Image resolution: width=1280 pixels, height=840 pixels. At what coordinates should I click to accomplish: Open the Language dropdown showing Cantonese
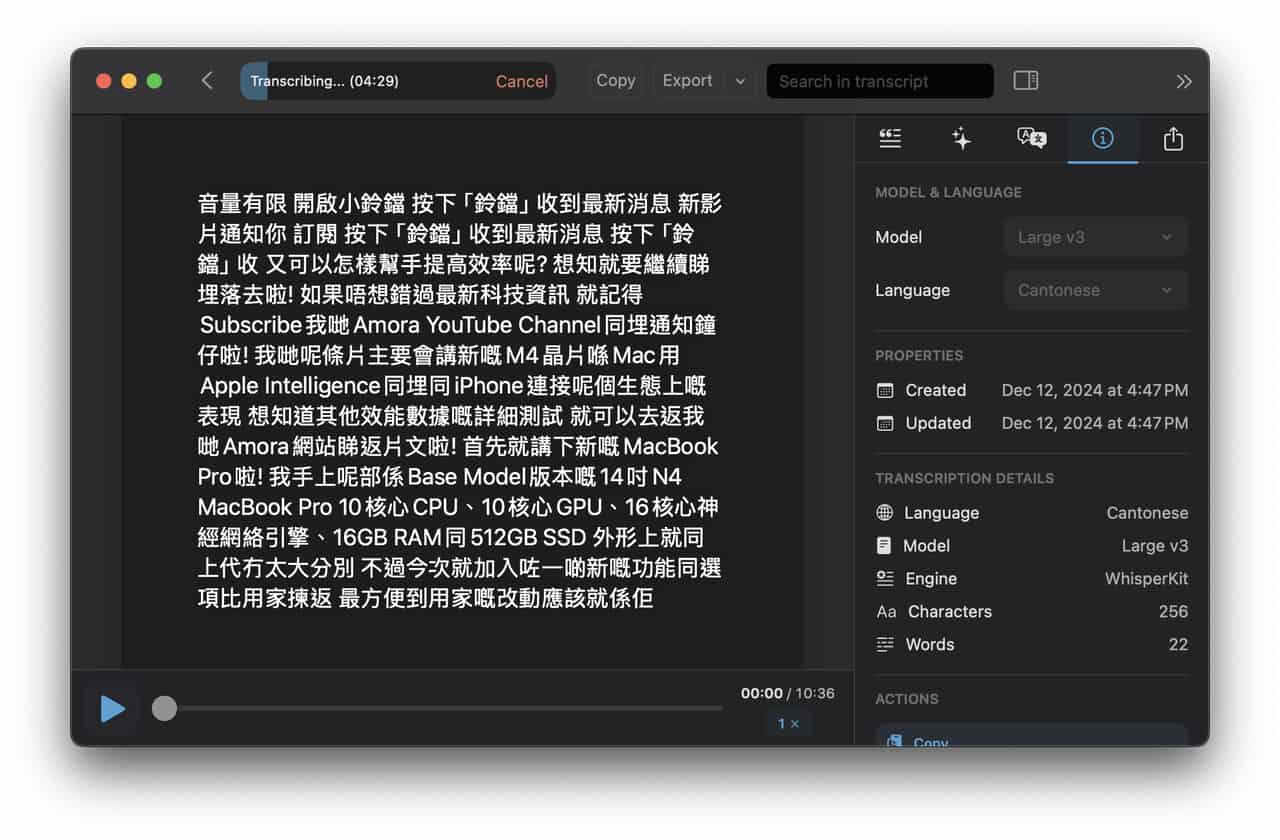1095,290
